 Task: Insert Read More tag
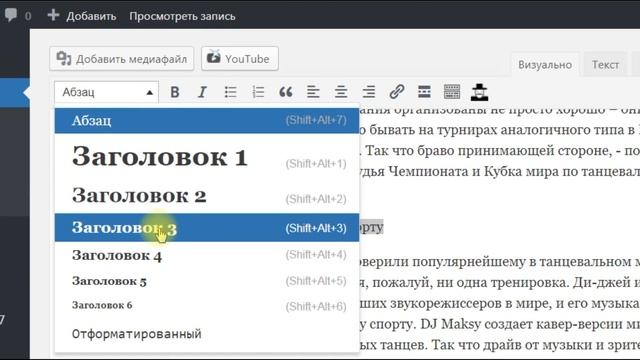(x=424, y=92)
